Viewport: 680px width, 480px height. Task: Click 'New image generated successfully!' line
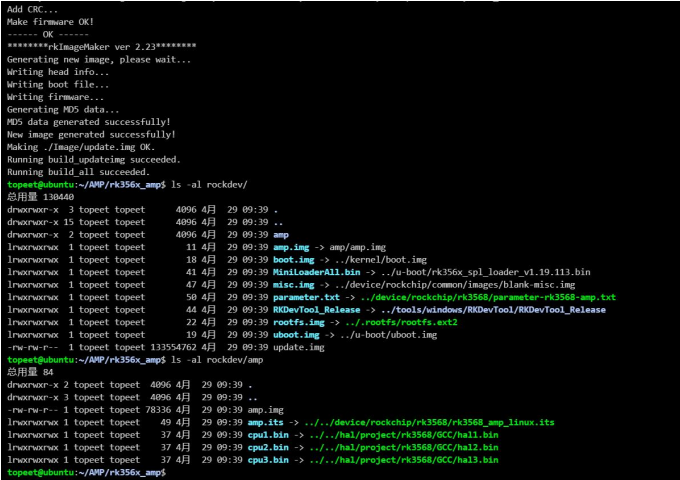[91, 134]
